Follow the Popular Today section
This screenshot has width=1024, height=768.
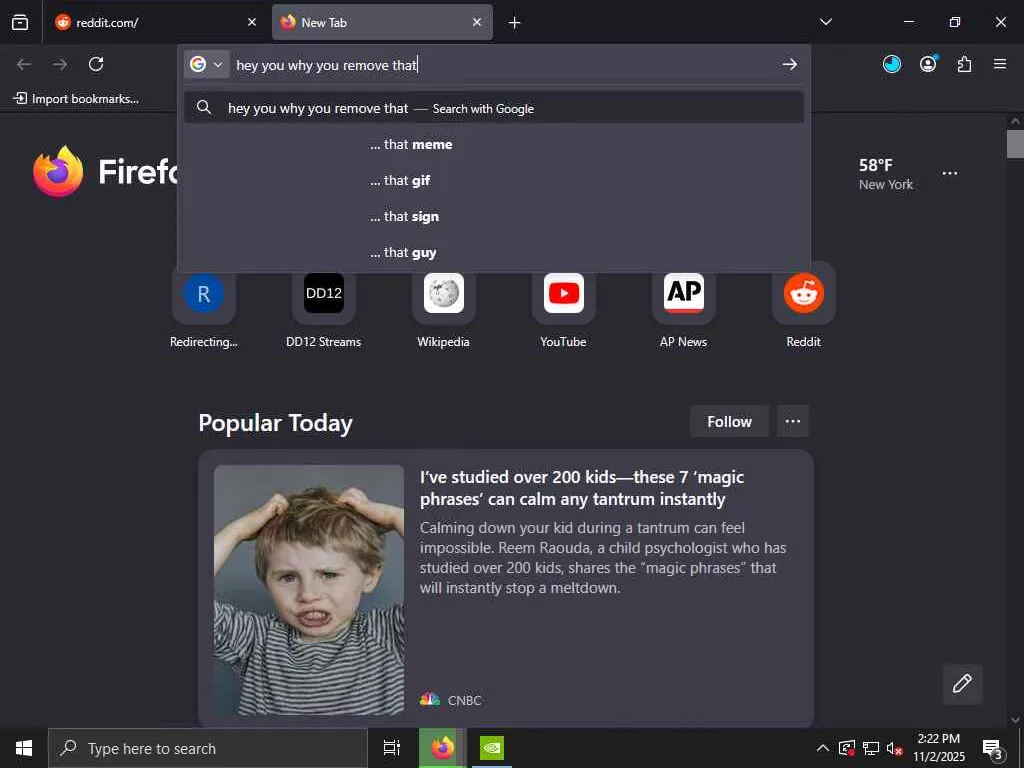[729, 422]
